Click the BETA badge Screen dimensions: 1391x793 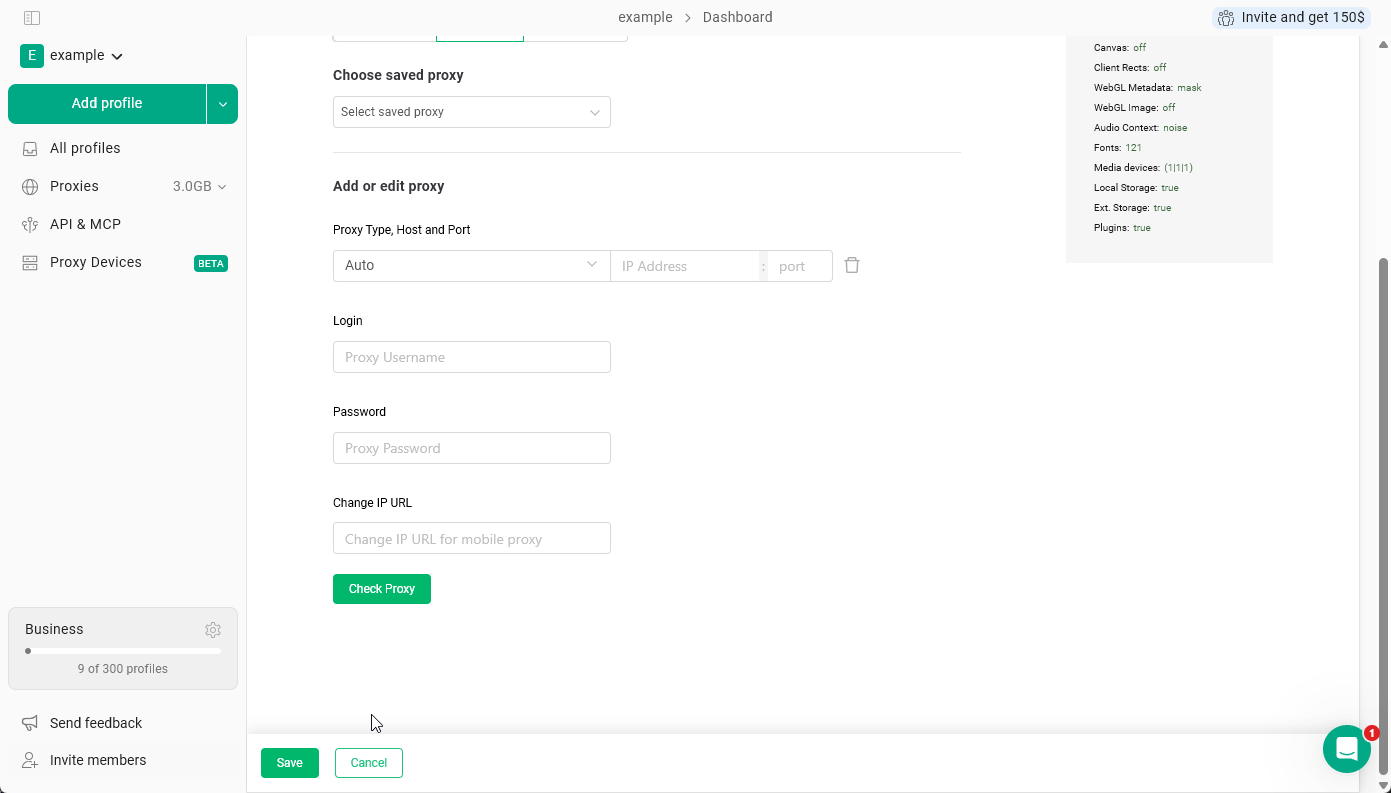pyautogui.click(x=211, y=263)
